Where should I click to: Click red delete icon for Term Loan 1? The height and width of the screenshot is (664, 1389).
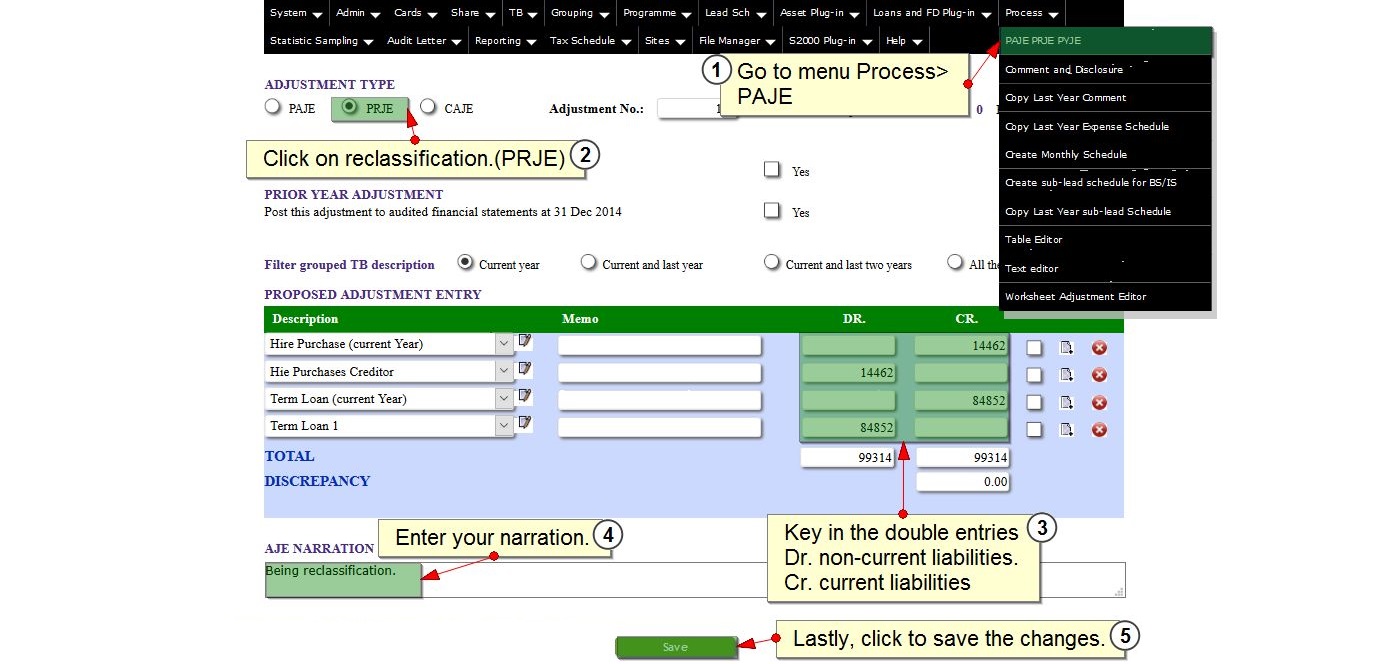point(1099,430)
